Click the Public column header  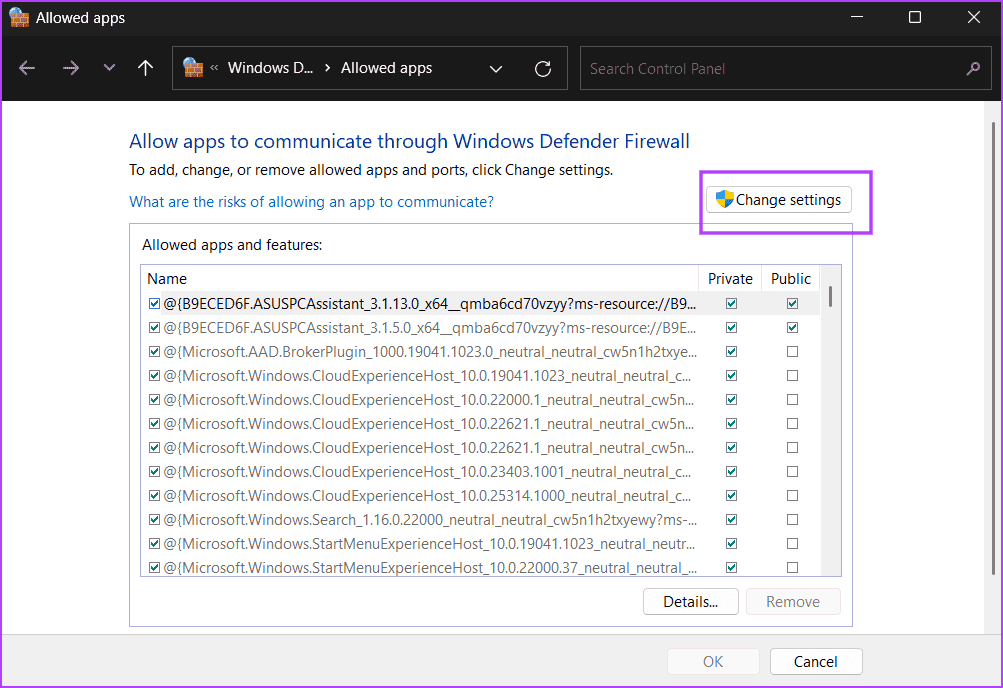pyautogui.click(x=791, y=279)
